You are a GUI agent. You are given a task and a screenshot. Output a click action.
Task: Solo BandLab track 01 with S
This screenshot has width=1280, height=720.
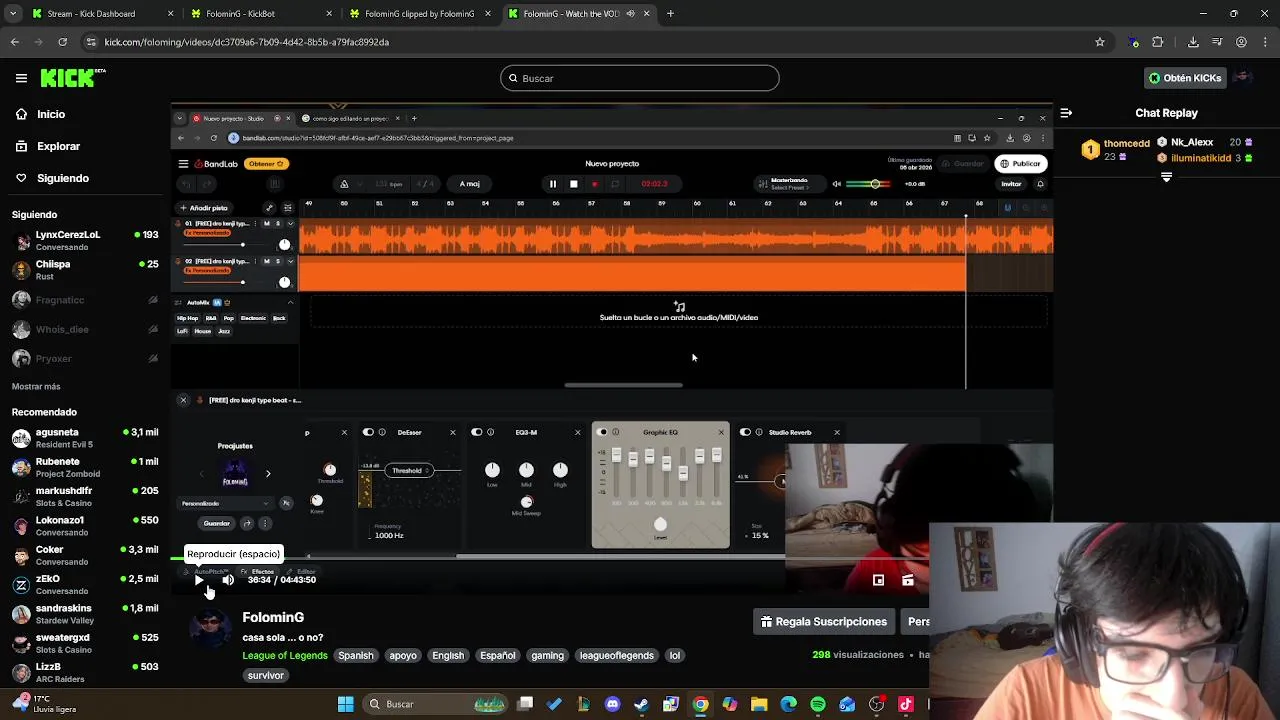click(x=278, y=223)
